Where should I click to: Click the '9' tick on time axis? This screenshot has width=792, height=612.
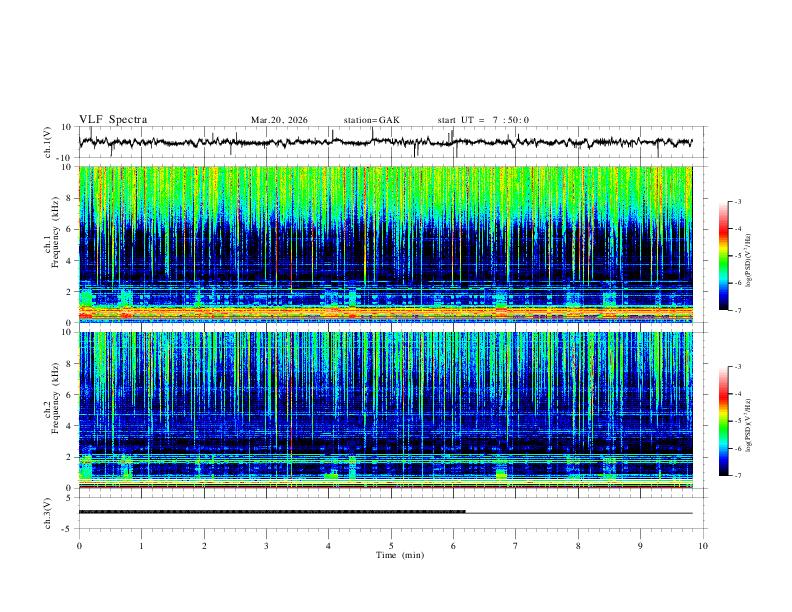pos(640,546)
